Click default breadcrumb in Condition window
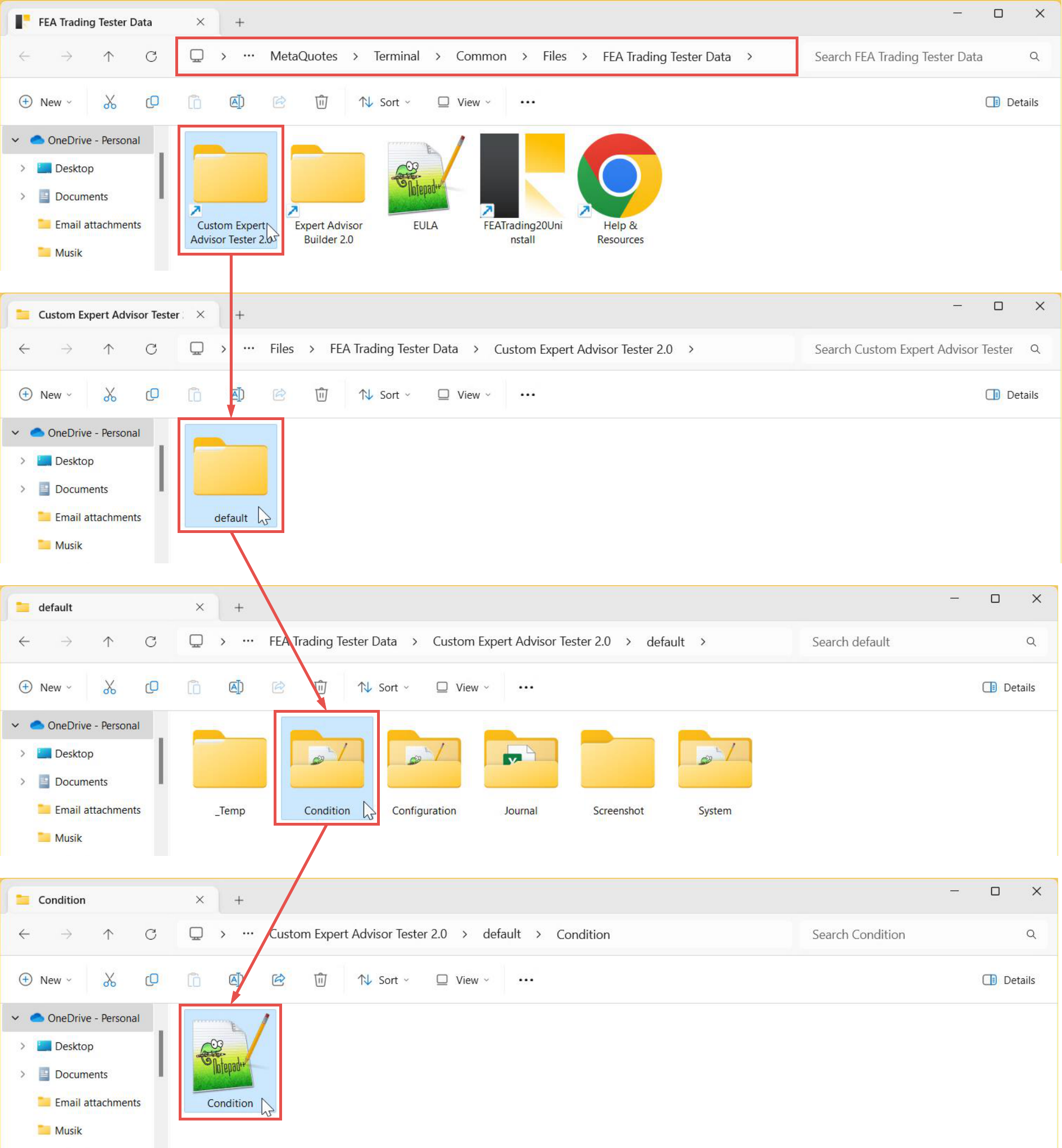 point(502,935)
